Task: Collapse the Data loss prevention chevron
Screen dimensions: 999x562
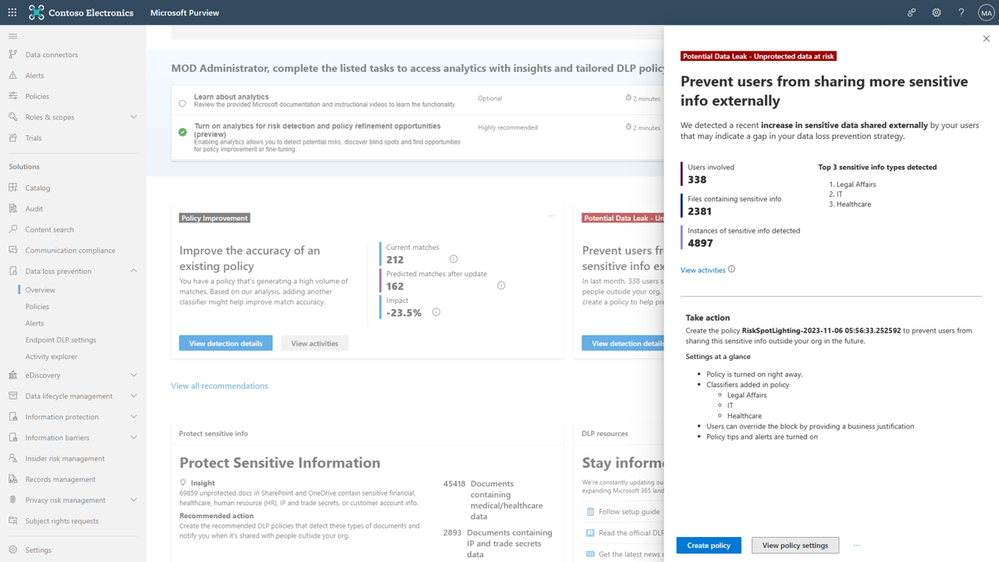Action: 133,271
